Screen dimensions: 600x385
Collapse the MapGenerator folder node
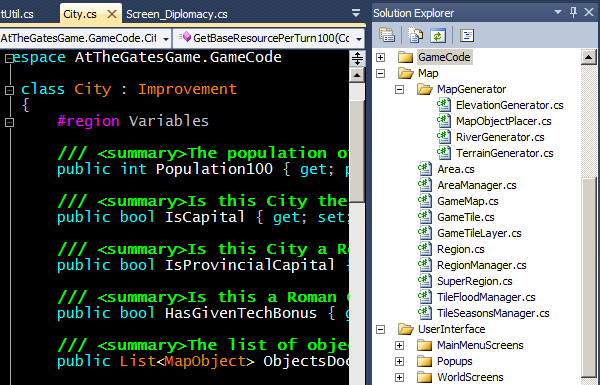(x=399, y=90)
